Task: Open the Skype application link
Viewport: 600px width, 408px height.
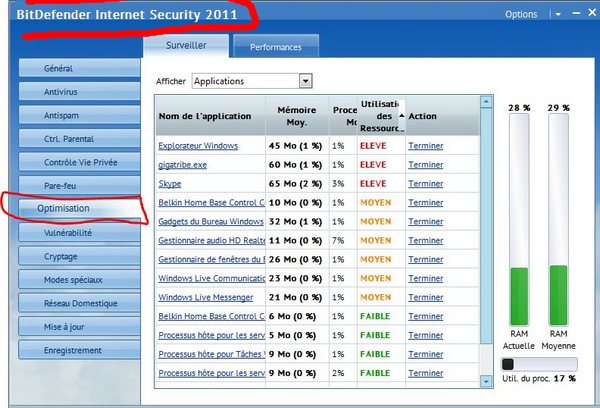Action: click(x=170, y=184)
